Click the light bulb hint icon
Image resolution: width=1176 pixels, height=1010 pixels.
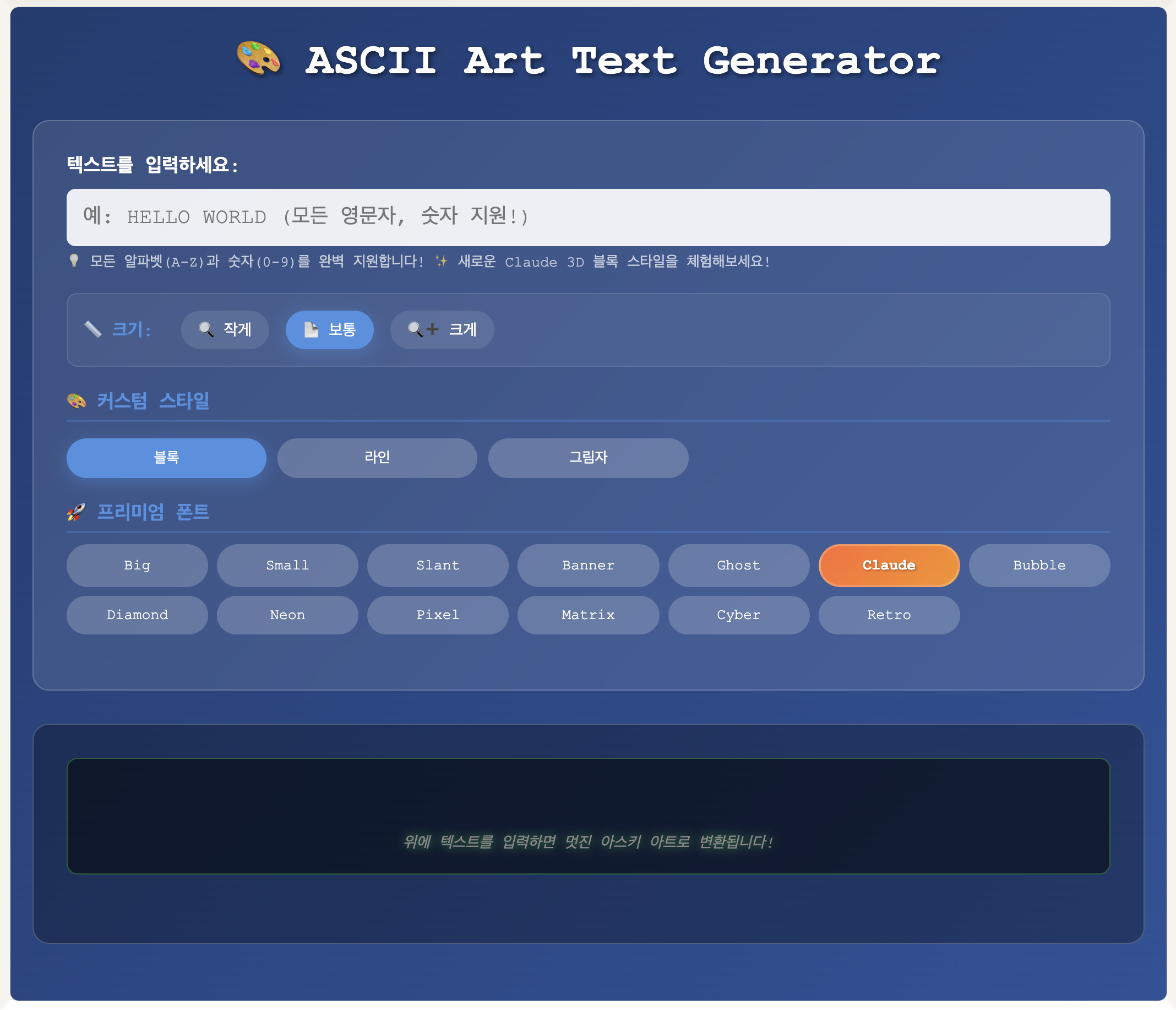74,260
